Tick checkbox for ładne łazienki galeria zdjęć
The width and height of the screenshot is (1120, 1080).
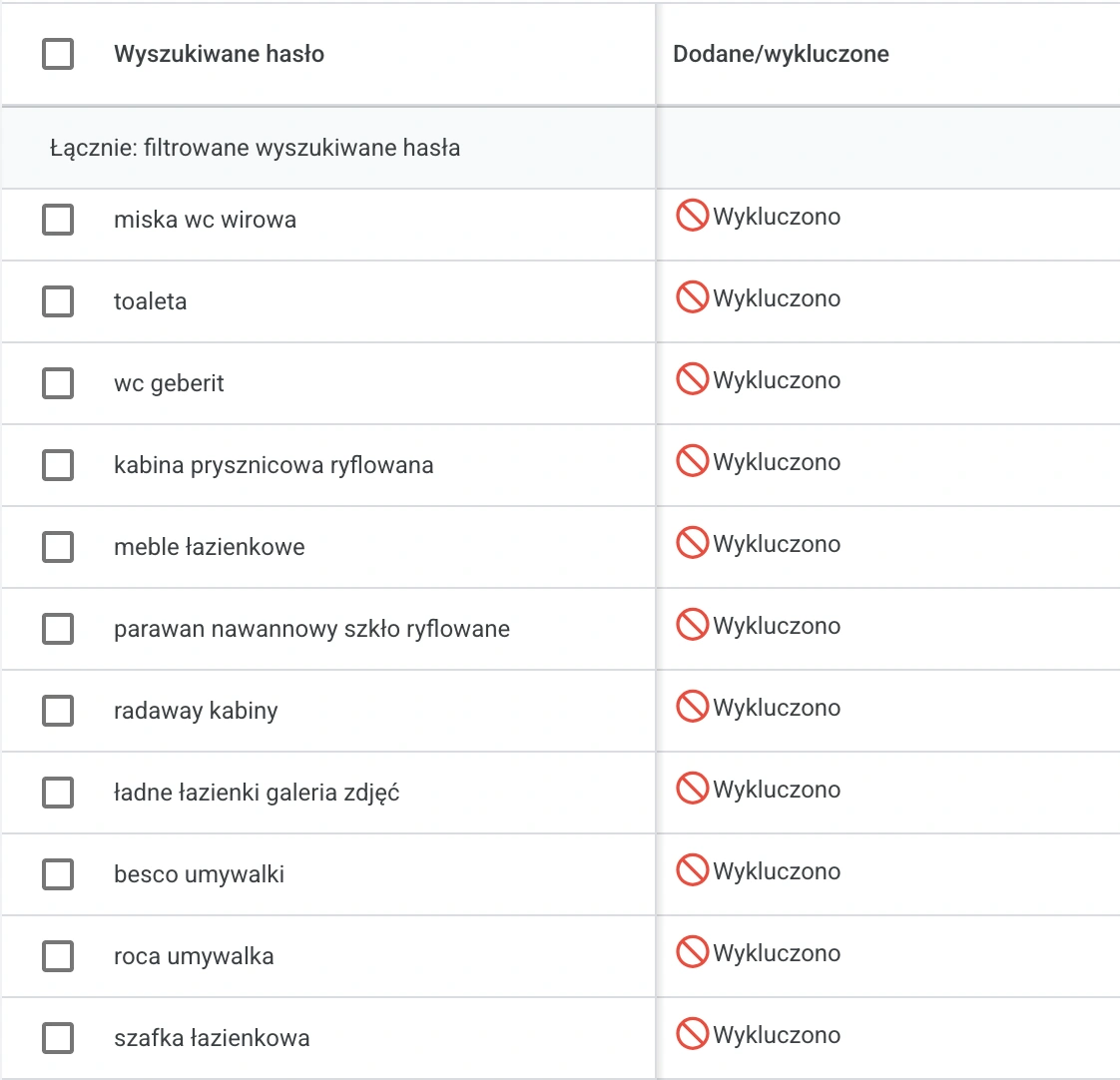(58, 793)
